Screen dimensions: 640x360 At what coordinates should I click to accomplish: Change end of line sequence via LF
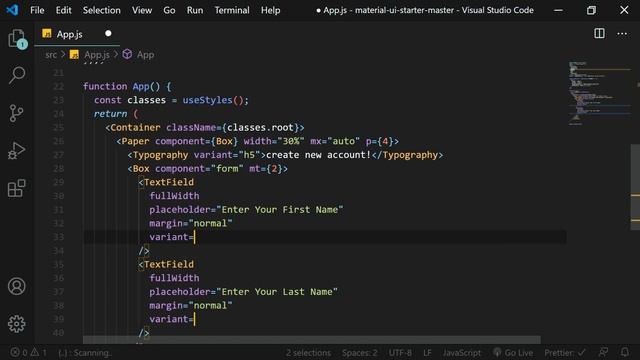pos(427,353)
